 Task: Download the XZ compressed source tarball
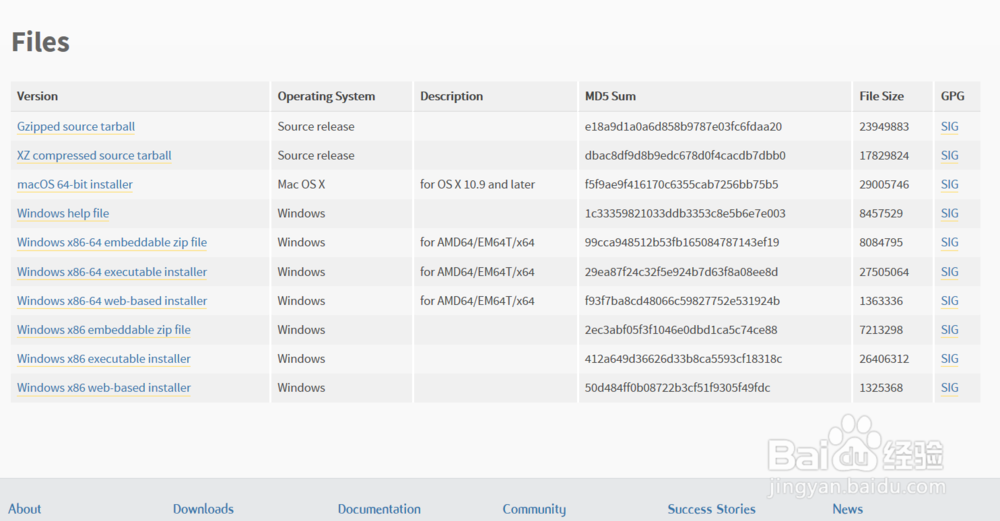[x=94, y=156]
